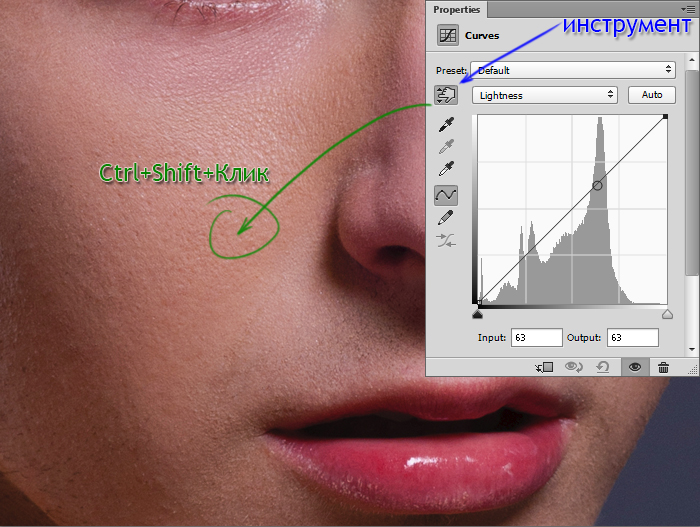
Task: Switch to the Properties tab
Action: pos(456,9)
